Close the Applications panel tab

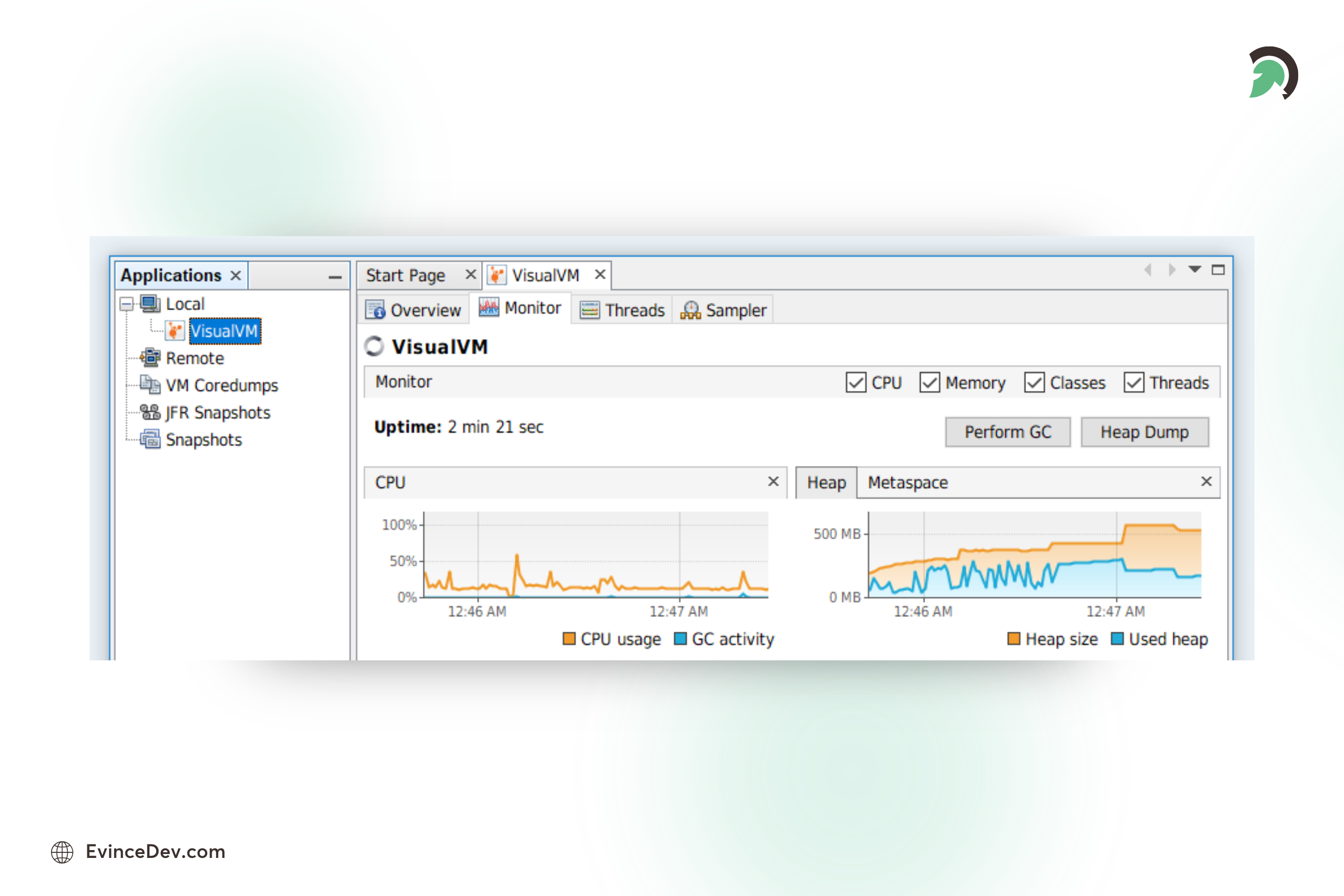235,276
